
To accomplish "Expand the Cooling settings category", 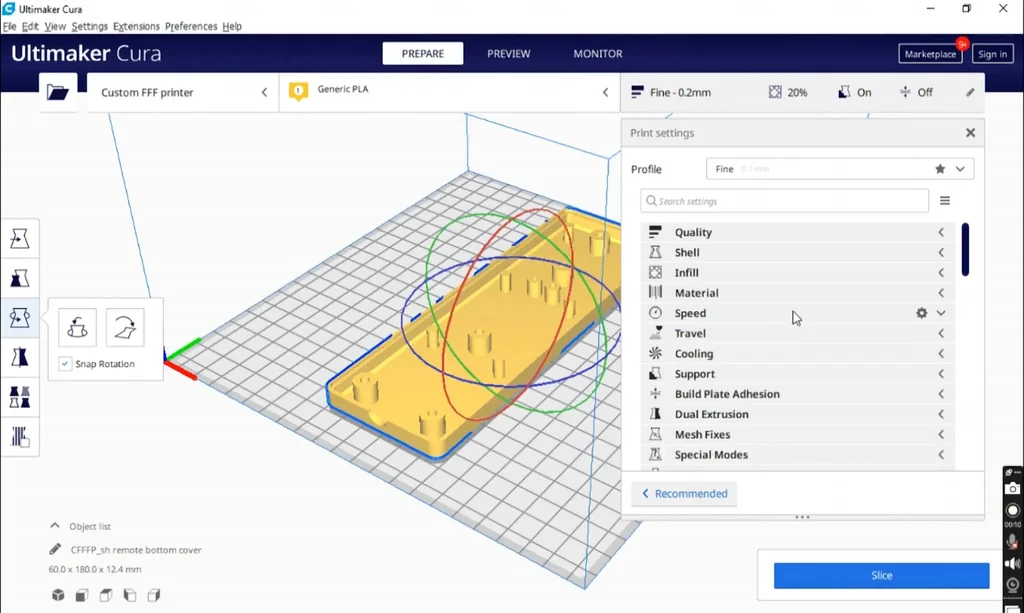I will (797, 353).
